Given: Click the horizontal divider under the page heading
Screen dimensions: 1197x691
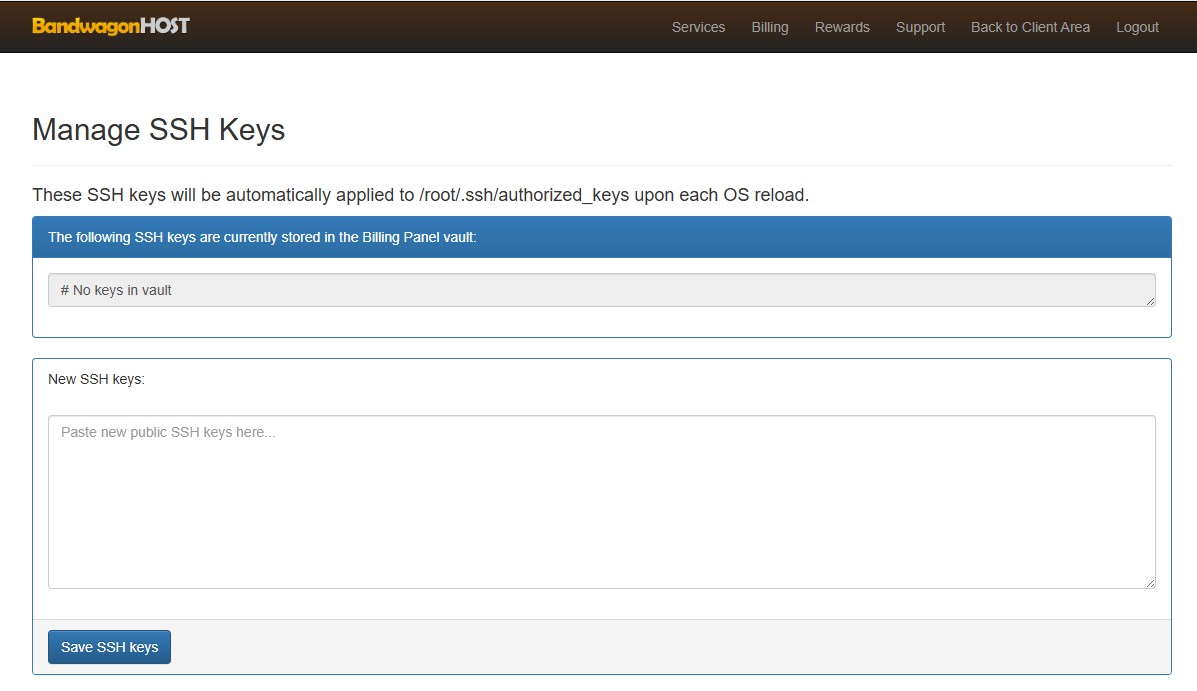Looking at the screenshot, I should click(600, 165).
